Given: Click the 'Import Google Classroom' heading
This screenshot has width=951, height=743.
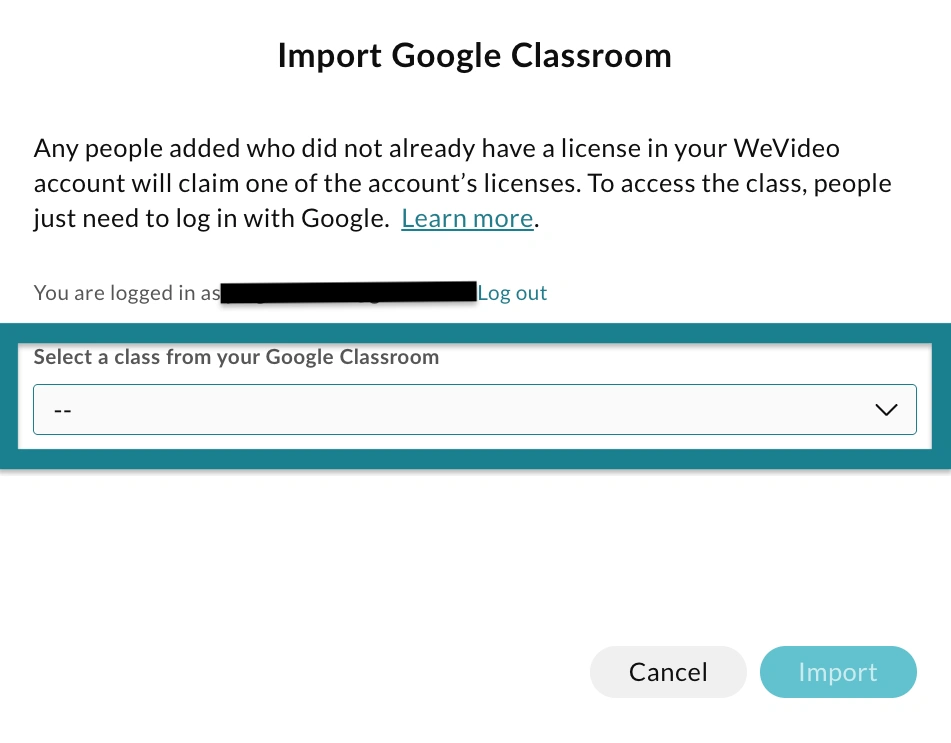Looking at the screenshot, I should (475, 56).
